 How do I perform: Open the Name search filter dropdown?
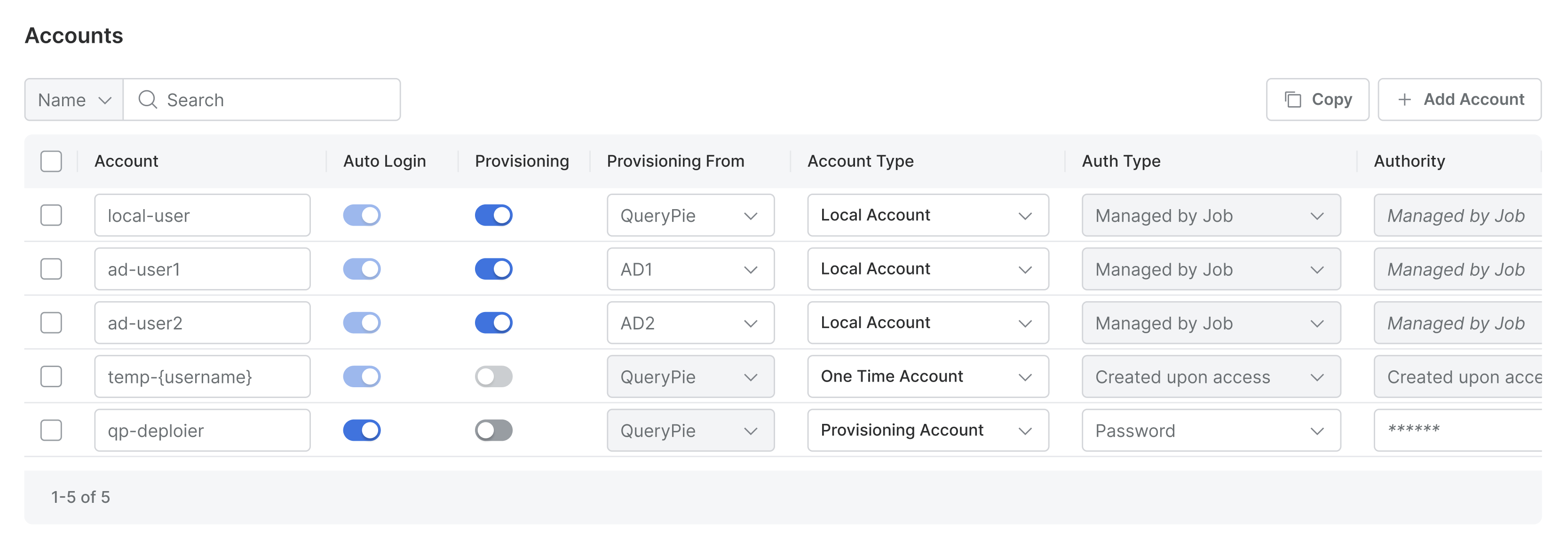pos(74,100)
